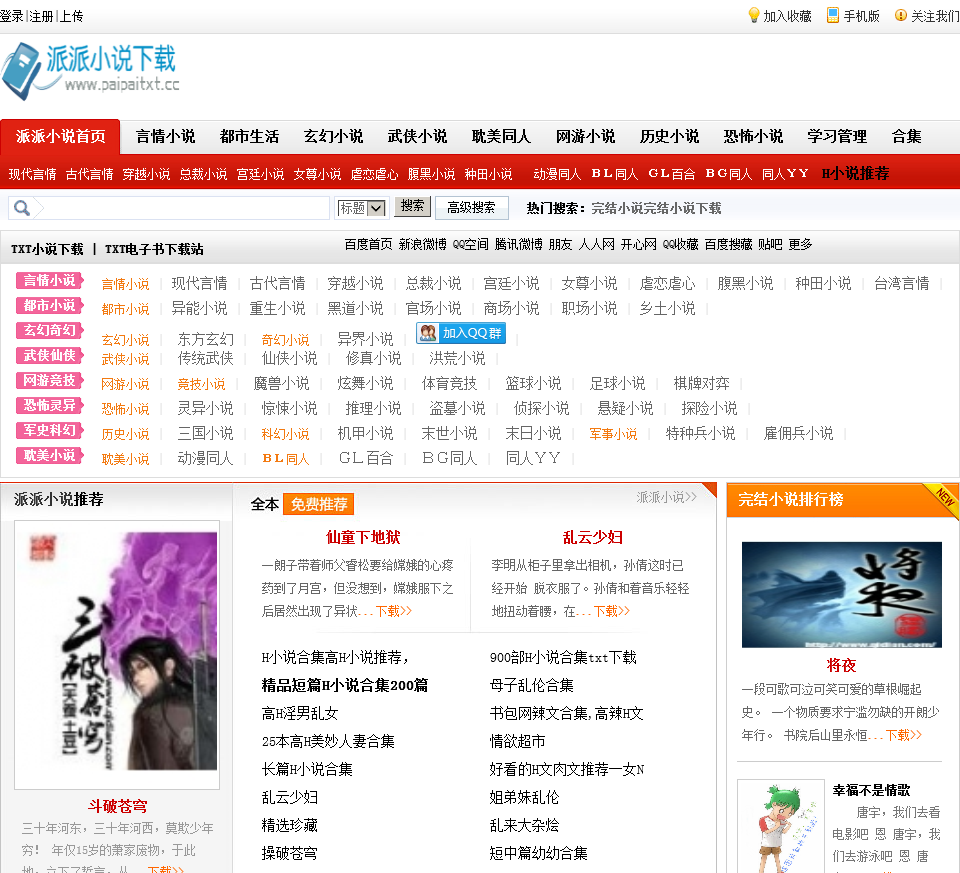Click the 言情小说 pink category tag

(x=50, y=280)
